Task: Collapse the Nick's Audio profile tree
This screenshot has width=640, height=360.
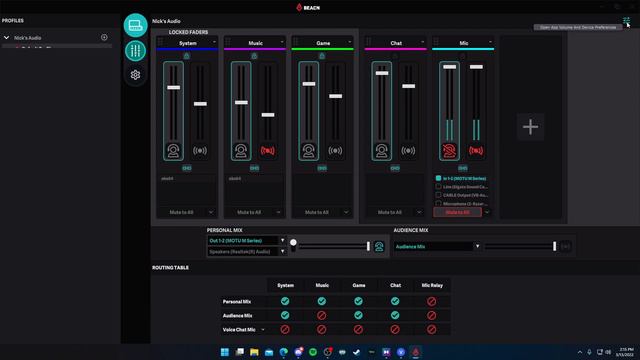Action: coord(6,38)
